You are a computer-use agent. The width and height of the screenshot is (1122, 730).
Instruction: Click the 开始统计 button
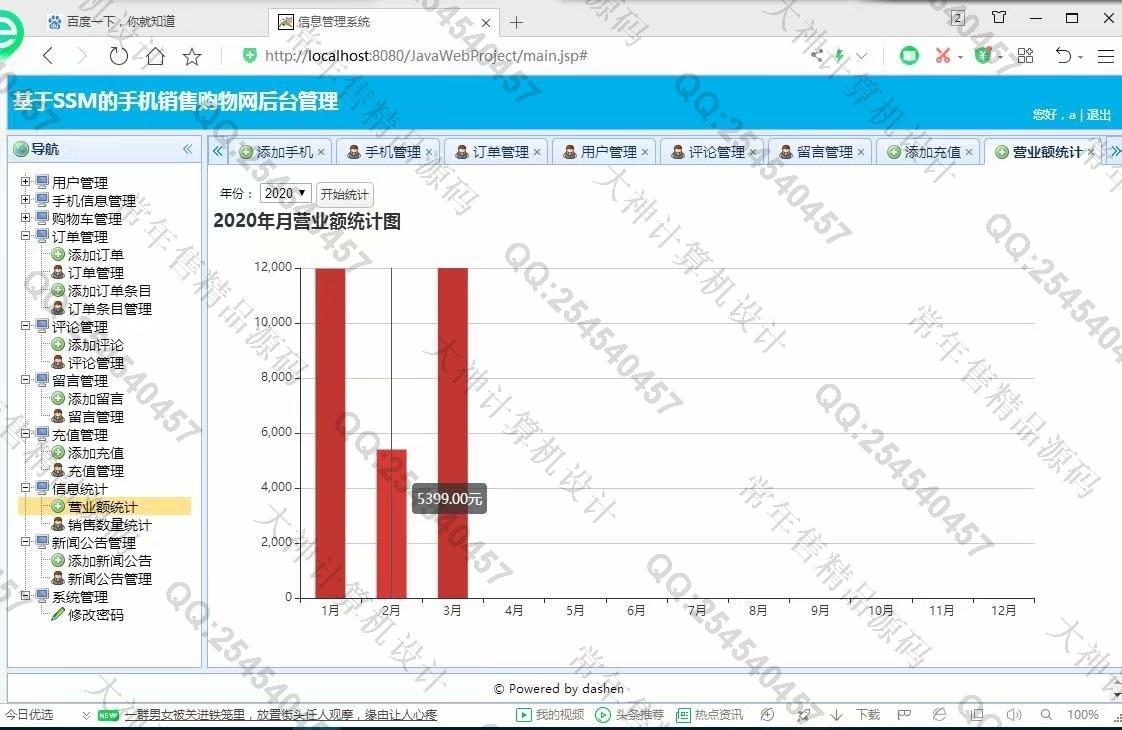coord(344,194)
